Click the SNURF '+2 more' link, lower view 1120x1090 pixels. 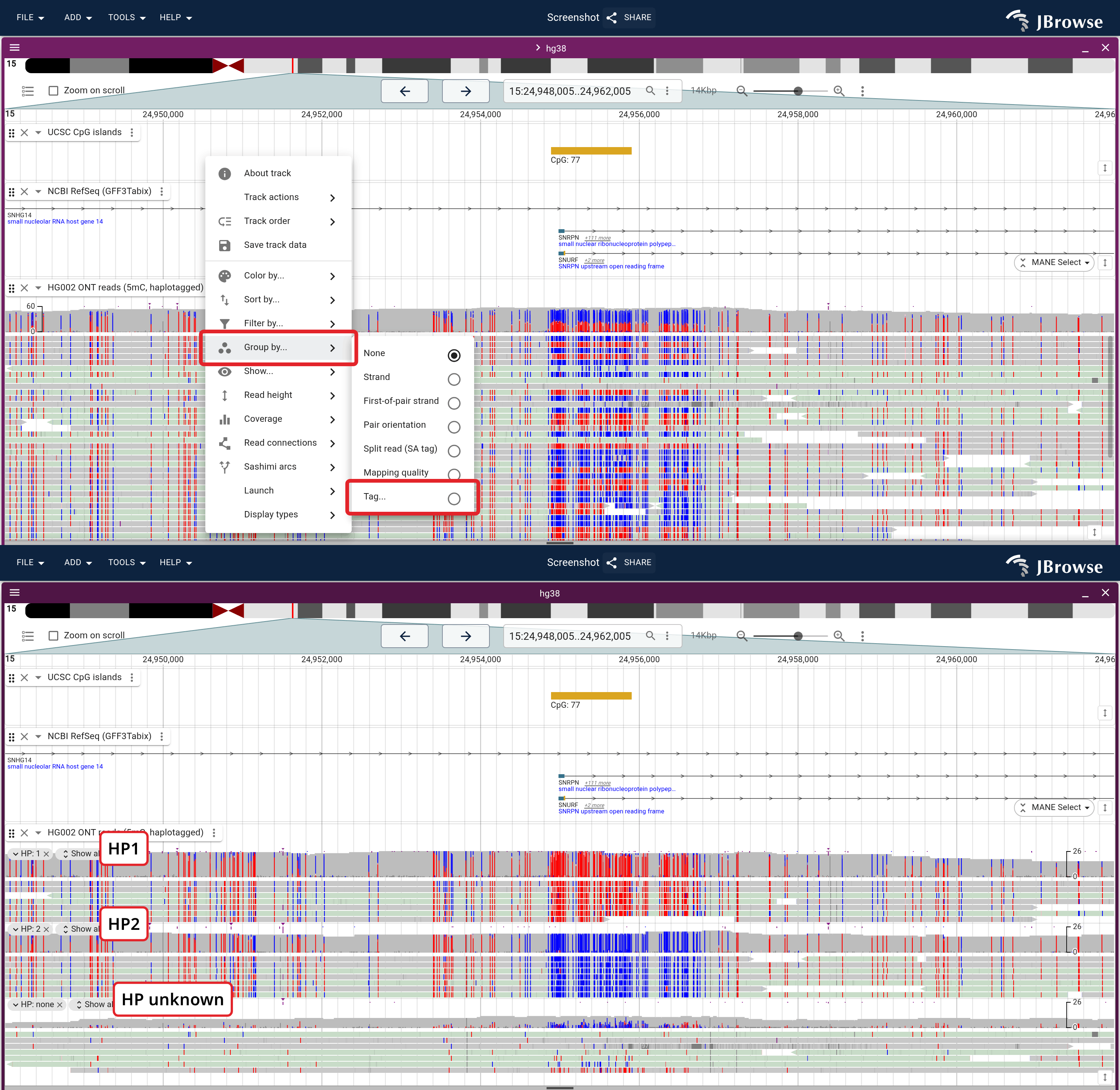(594, 806)
